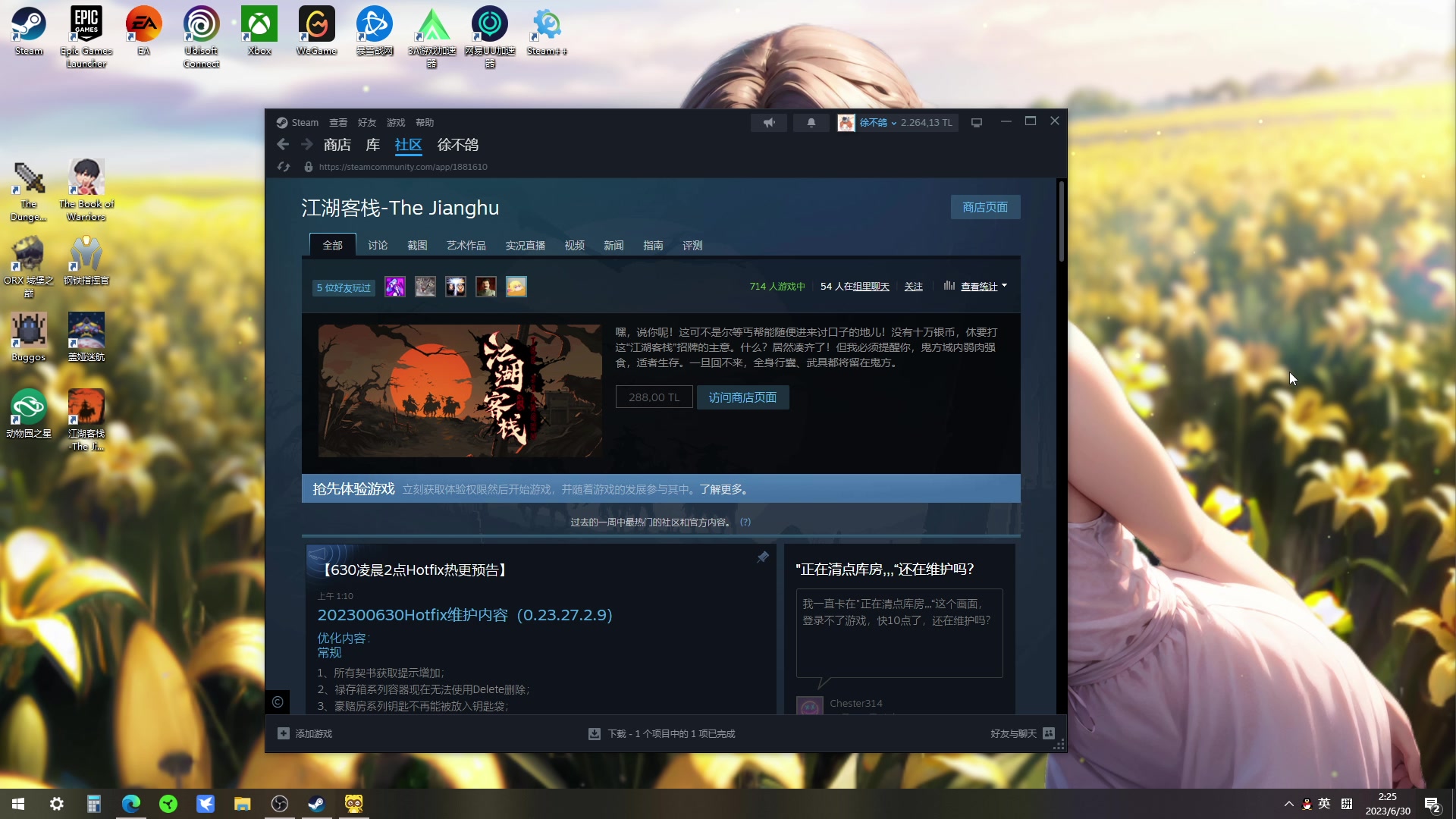Open the Steam desktop shortcut
The width and height of the screenshot is (1456, 819).
tap(29, 31)
